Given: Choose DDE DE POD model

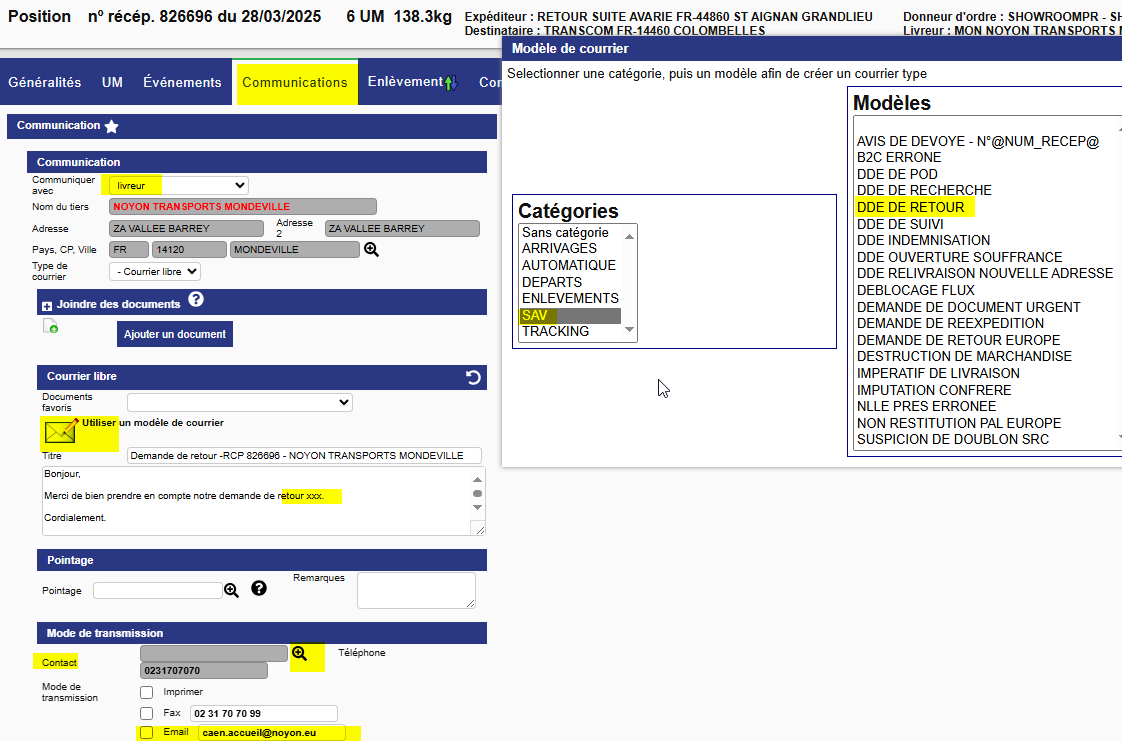Looking at the screenshot, I should coord(897,175).
